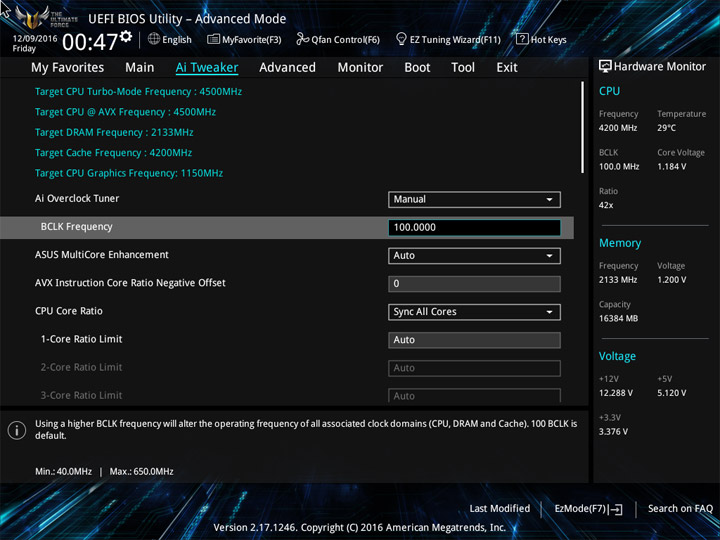Select the CPU Core Ratio label
The height and width of the screenshot is (540, 720).
[x=69, y=311]
